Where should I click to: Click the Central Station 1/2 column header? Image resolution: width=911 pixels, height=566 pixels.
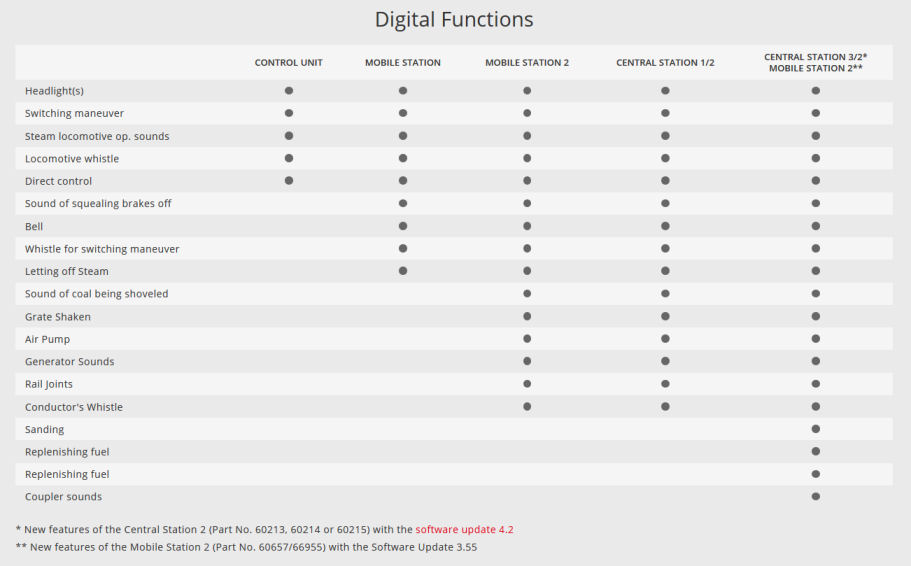(x=665, y=63)
